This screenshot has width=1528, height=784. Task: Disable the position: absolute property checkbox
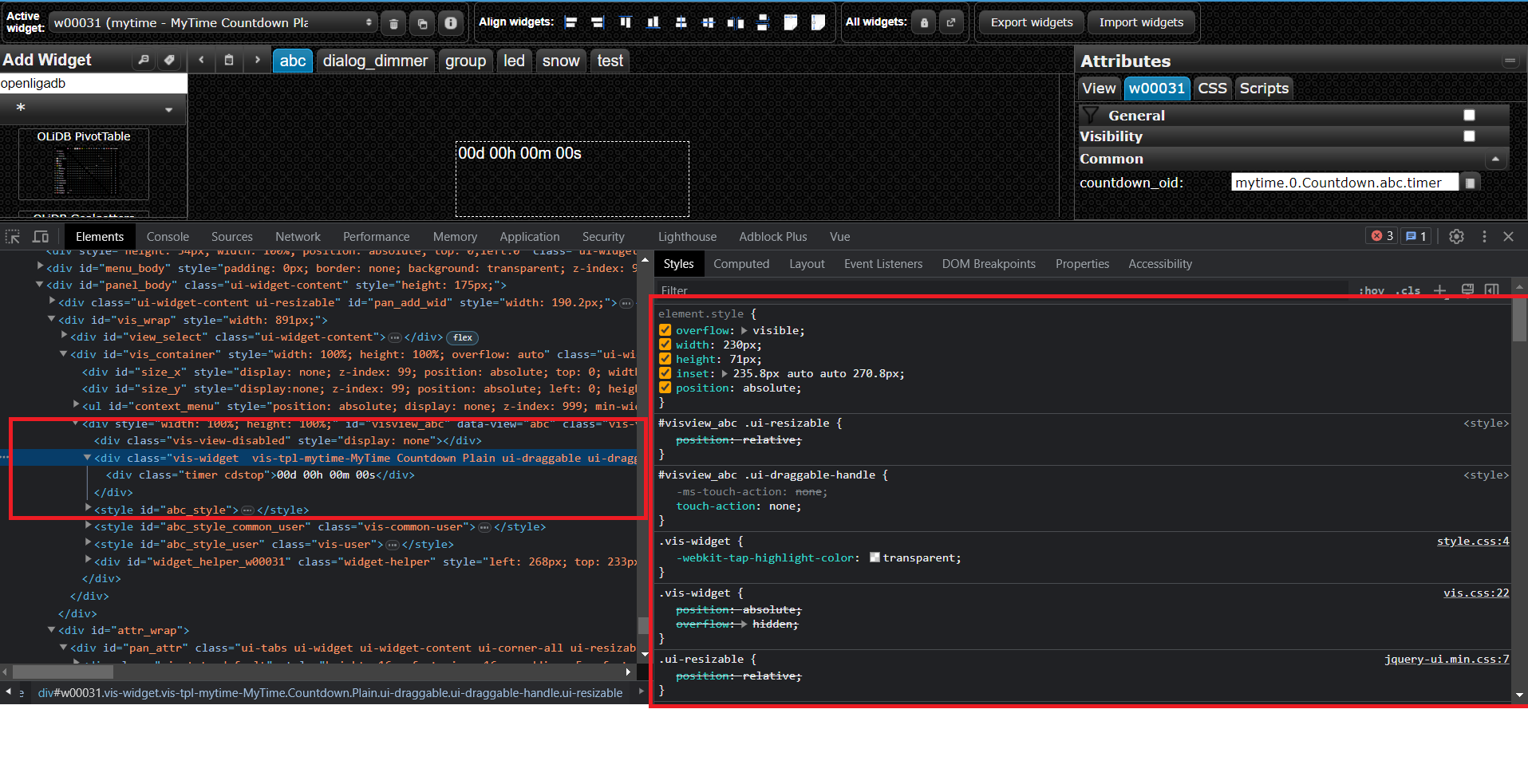click(665, 388)
